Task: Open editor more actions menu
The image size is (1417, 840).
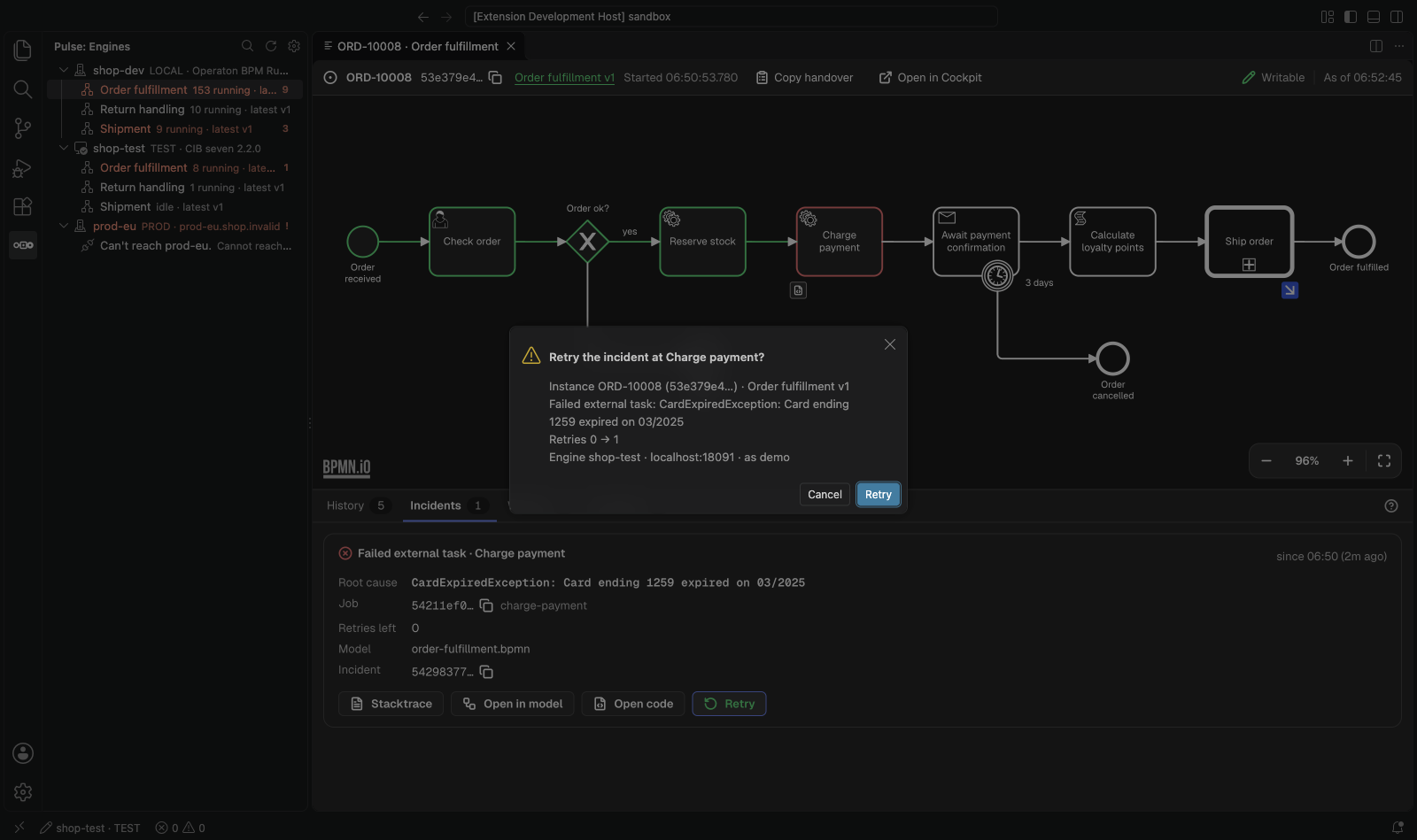Action: [x=1399, y=46]
